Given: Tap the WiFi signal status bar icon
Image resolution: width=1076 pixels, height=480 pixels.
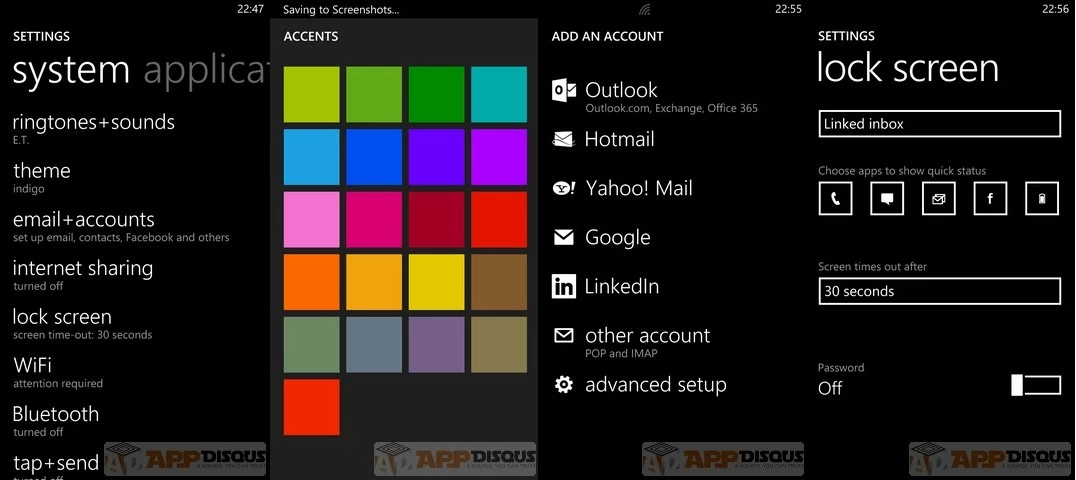Looking at the screenshot, I should point(644,10).
